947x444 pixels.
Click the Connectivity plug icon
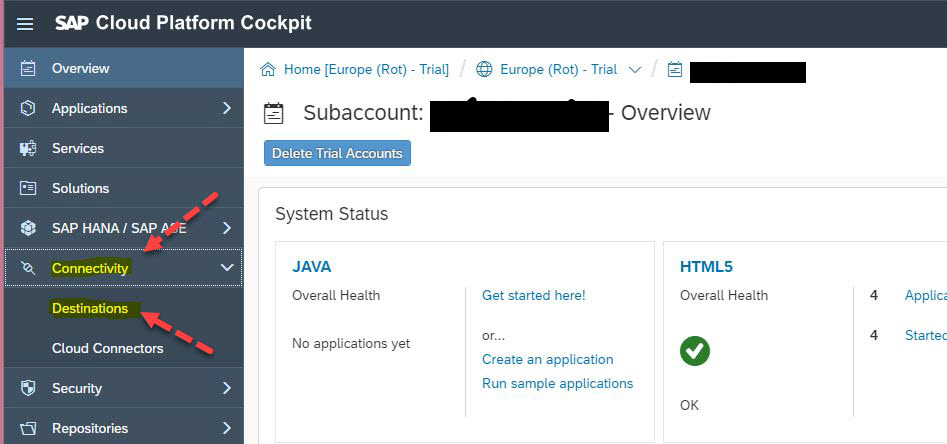(x=28, y=268)
